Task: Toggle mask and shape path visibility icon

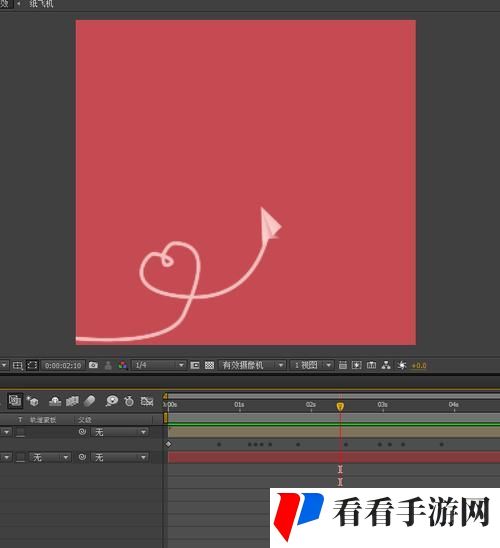Action: (32, 366)
